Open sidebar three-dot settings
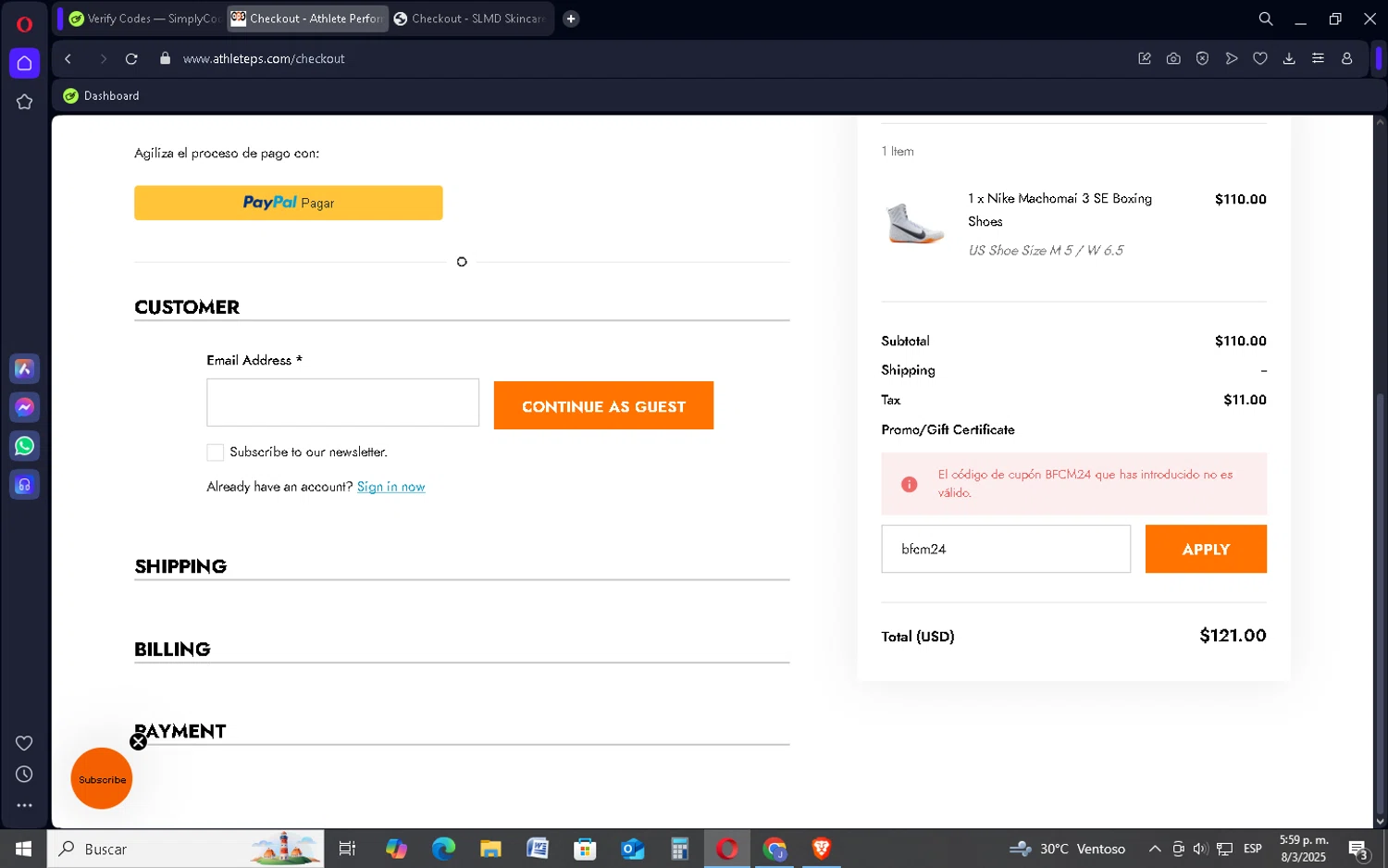The height and width of the screenshot is (868, 1388). (25, 806)
